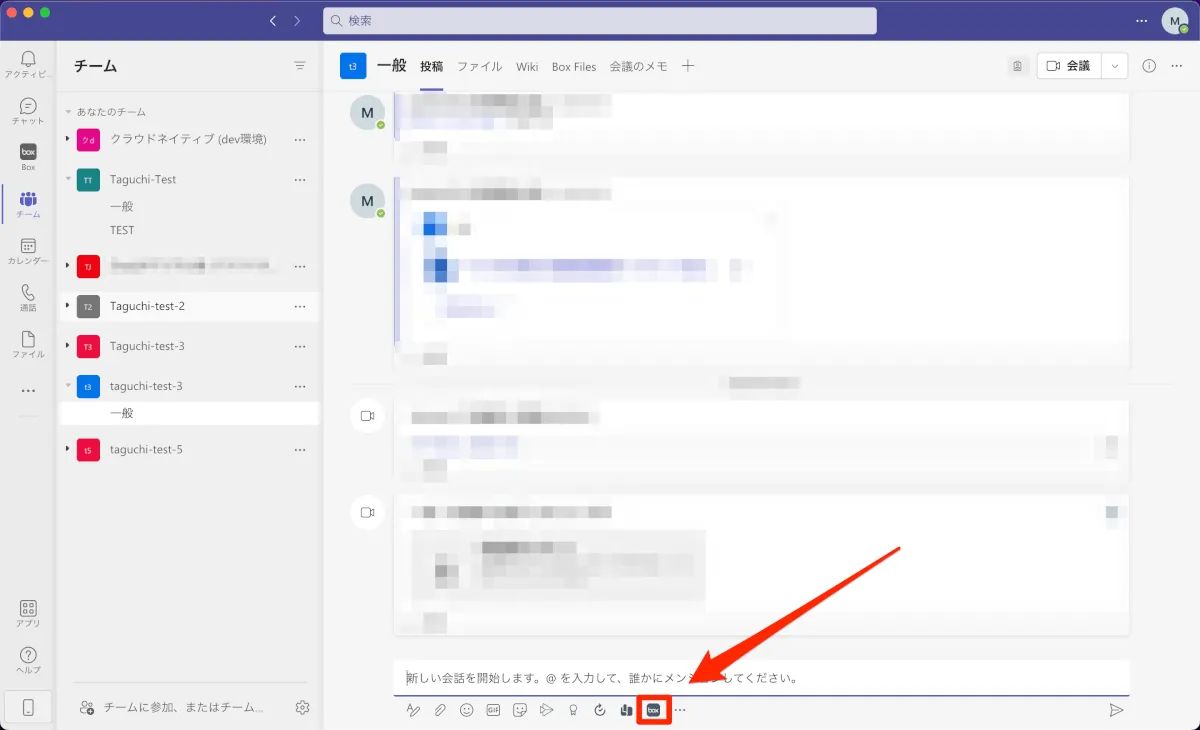The height and width of the screenshot is (730, 1200).
Task: Open the Box Files tab
Action: [x=574, y=67]
